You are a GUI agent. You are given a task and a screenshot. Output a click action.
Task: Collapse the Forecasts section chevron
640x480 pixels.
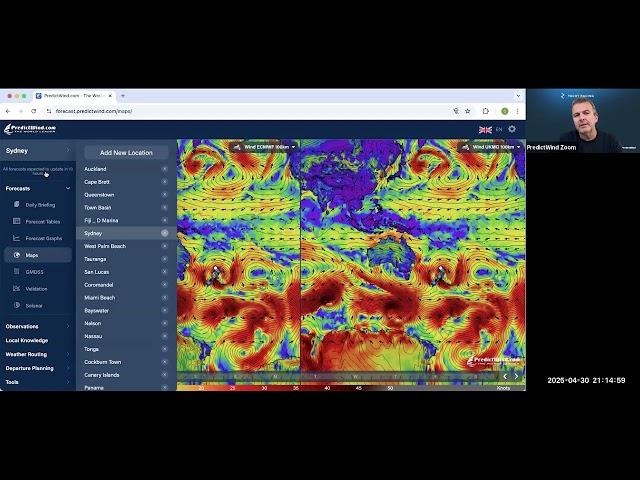[68, 189]
